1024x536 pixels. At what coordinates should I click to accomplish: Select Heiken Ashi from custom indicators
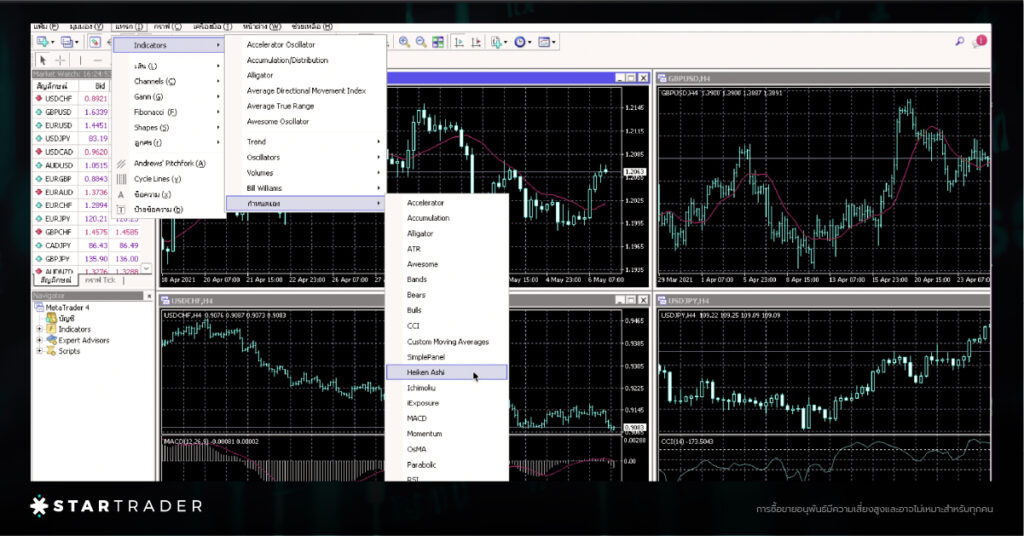click(x=447, y=372)
